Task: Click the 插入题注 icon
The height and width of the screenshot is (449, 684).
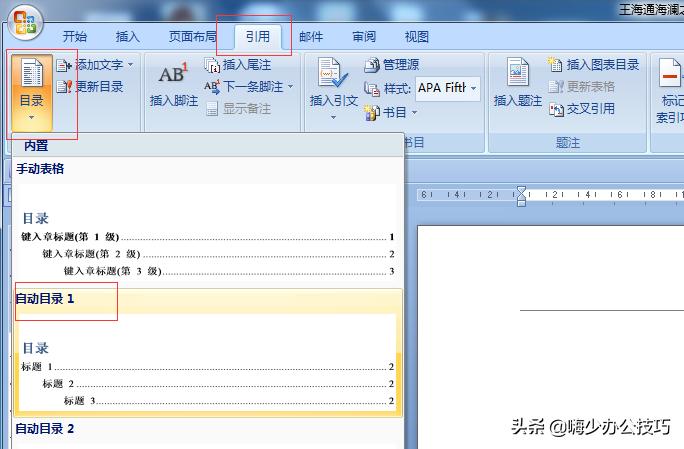Action: pos(517,72)
